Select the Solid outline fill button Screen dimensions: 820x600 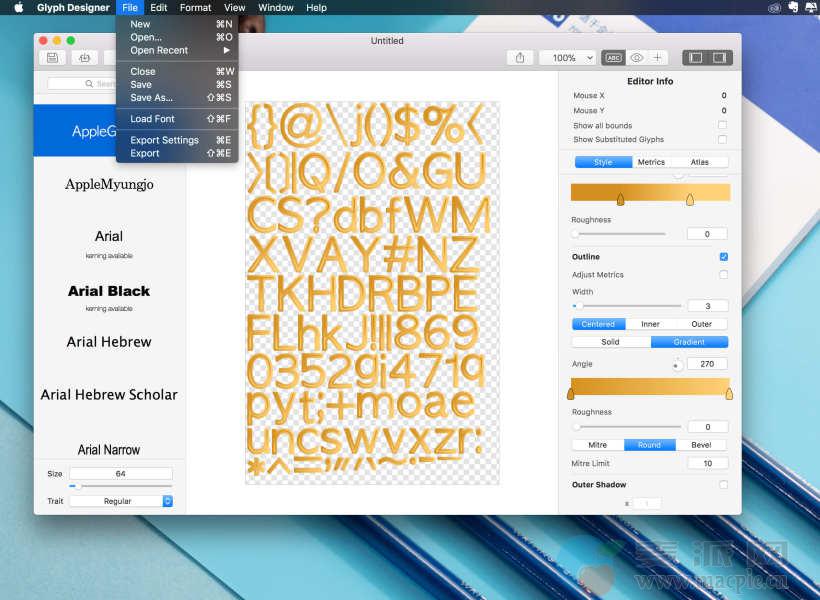coord(610,342)
